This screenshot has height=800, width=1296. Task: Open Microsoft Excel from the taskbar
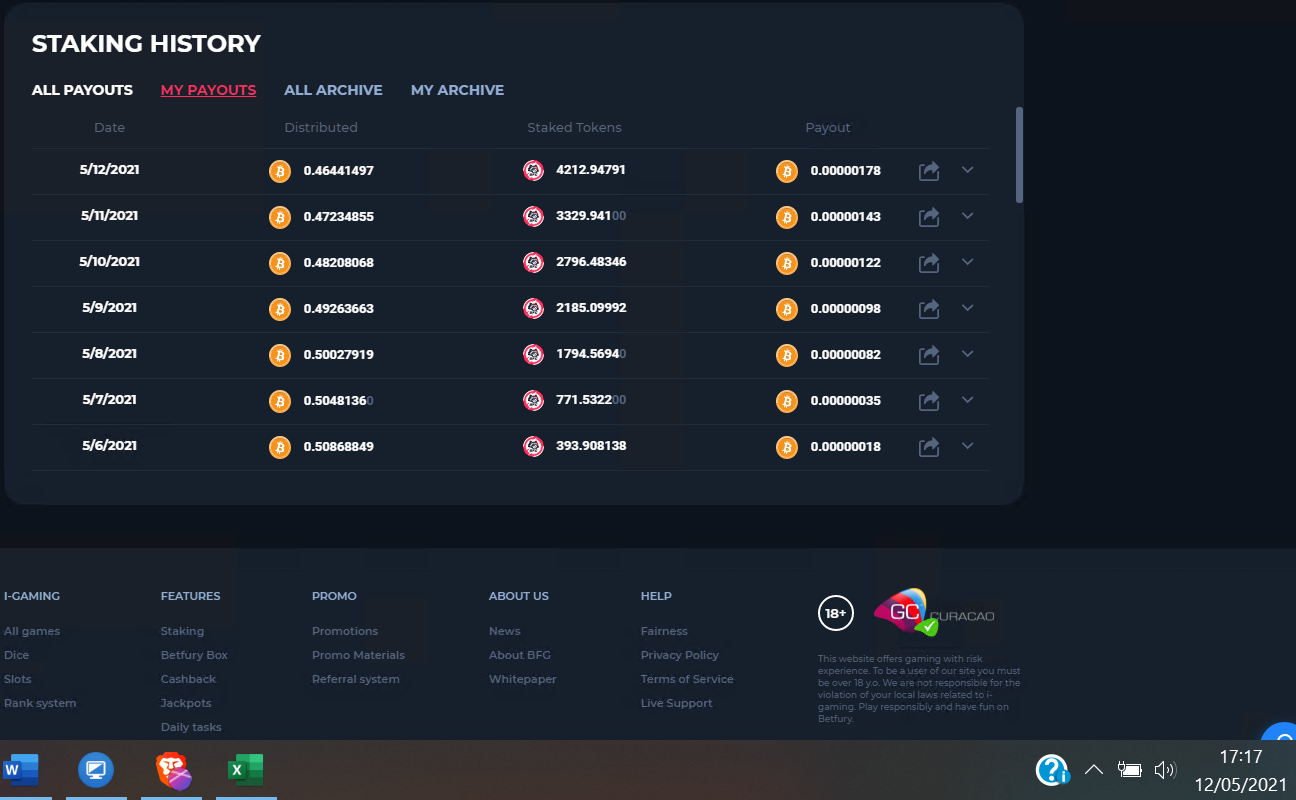click(245, 770)
